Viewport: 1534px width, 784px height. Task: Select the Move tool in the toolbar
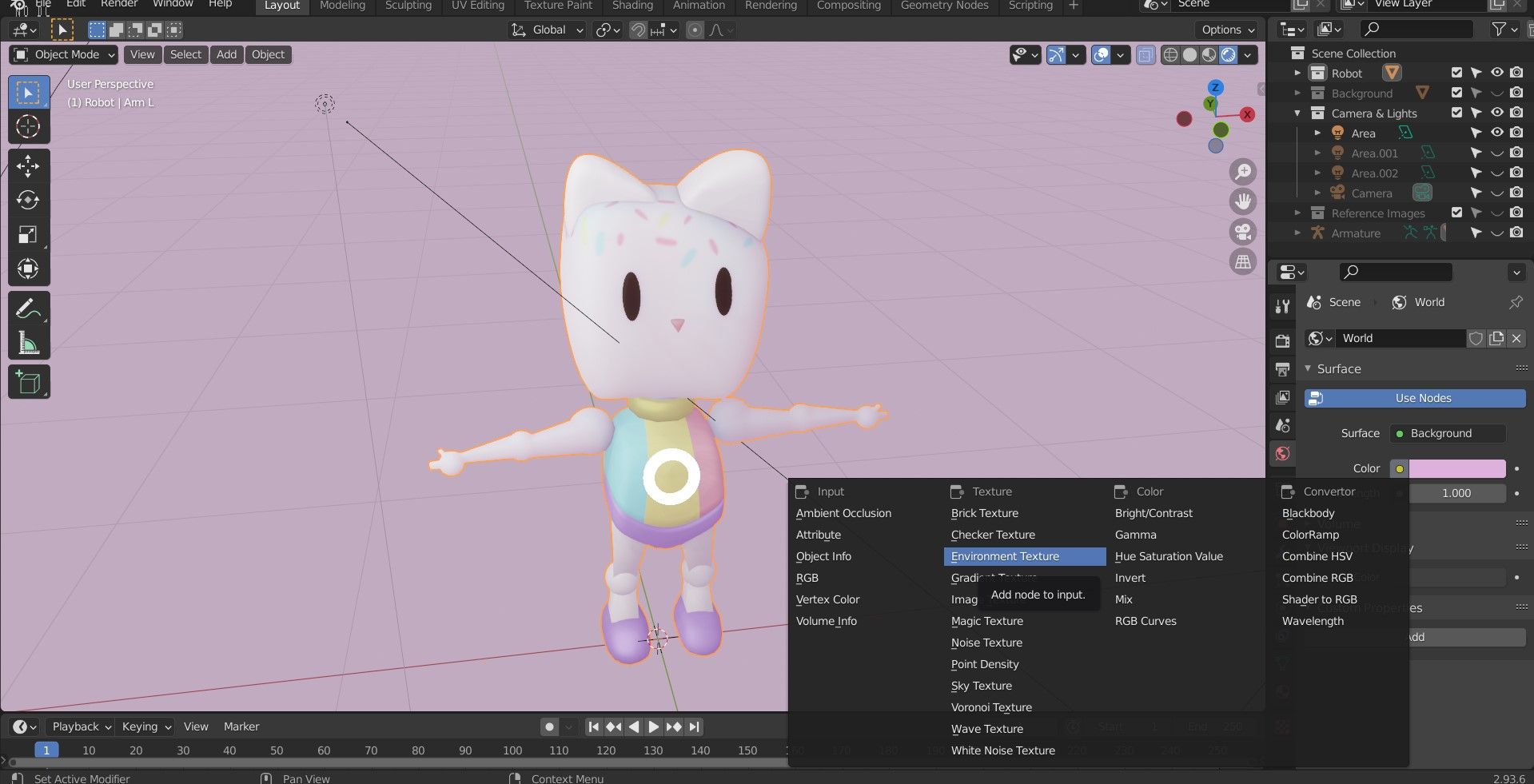click(28, 165)
